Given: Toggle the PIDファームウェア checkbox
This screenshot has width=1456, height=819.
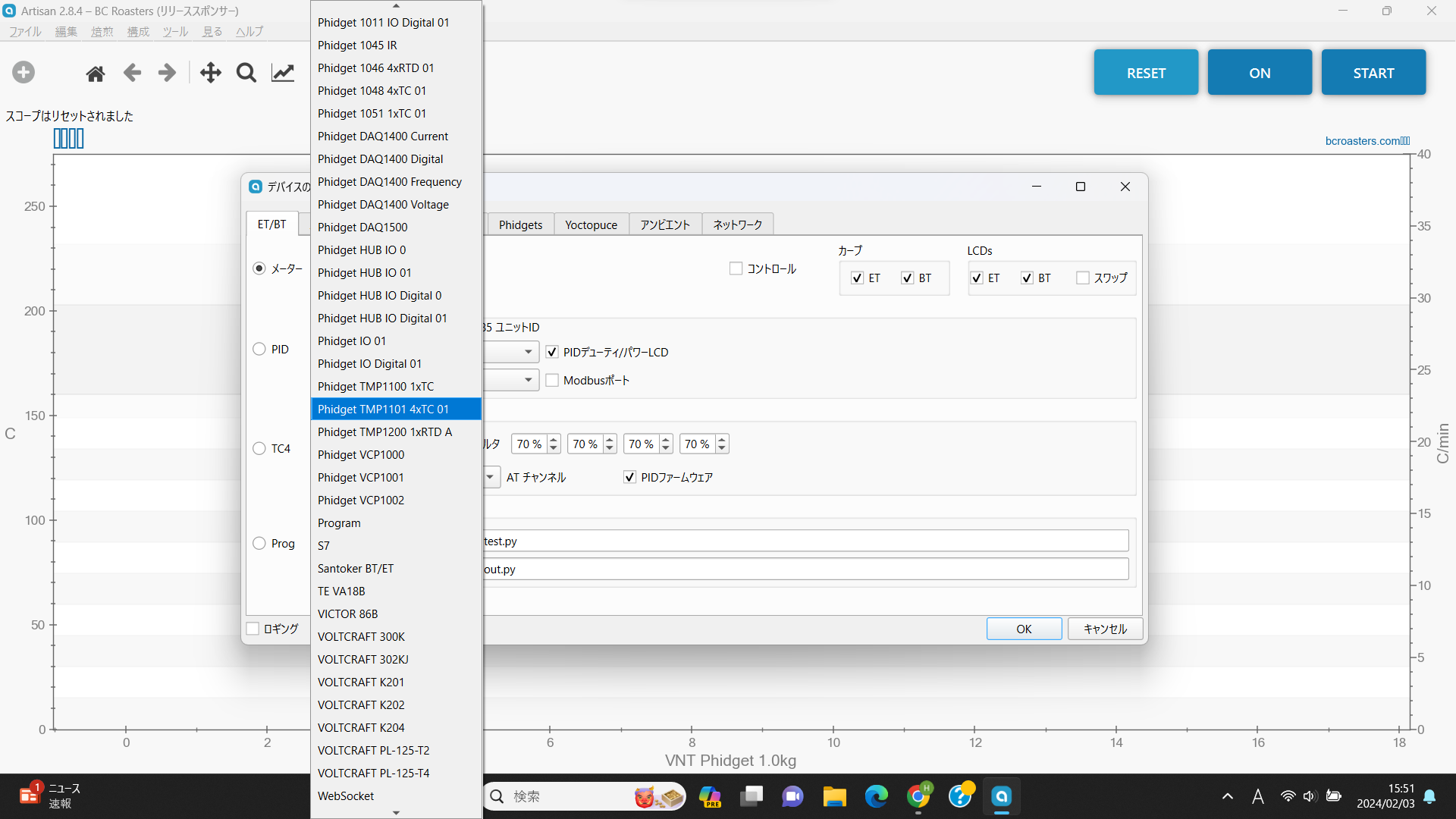Looking at the screenshot, I should pyautogui.click(x=629, y=477).
